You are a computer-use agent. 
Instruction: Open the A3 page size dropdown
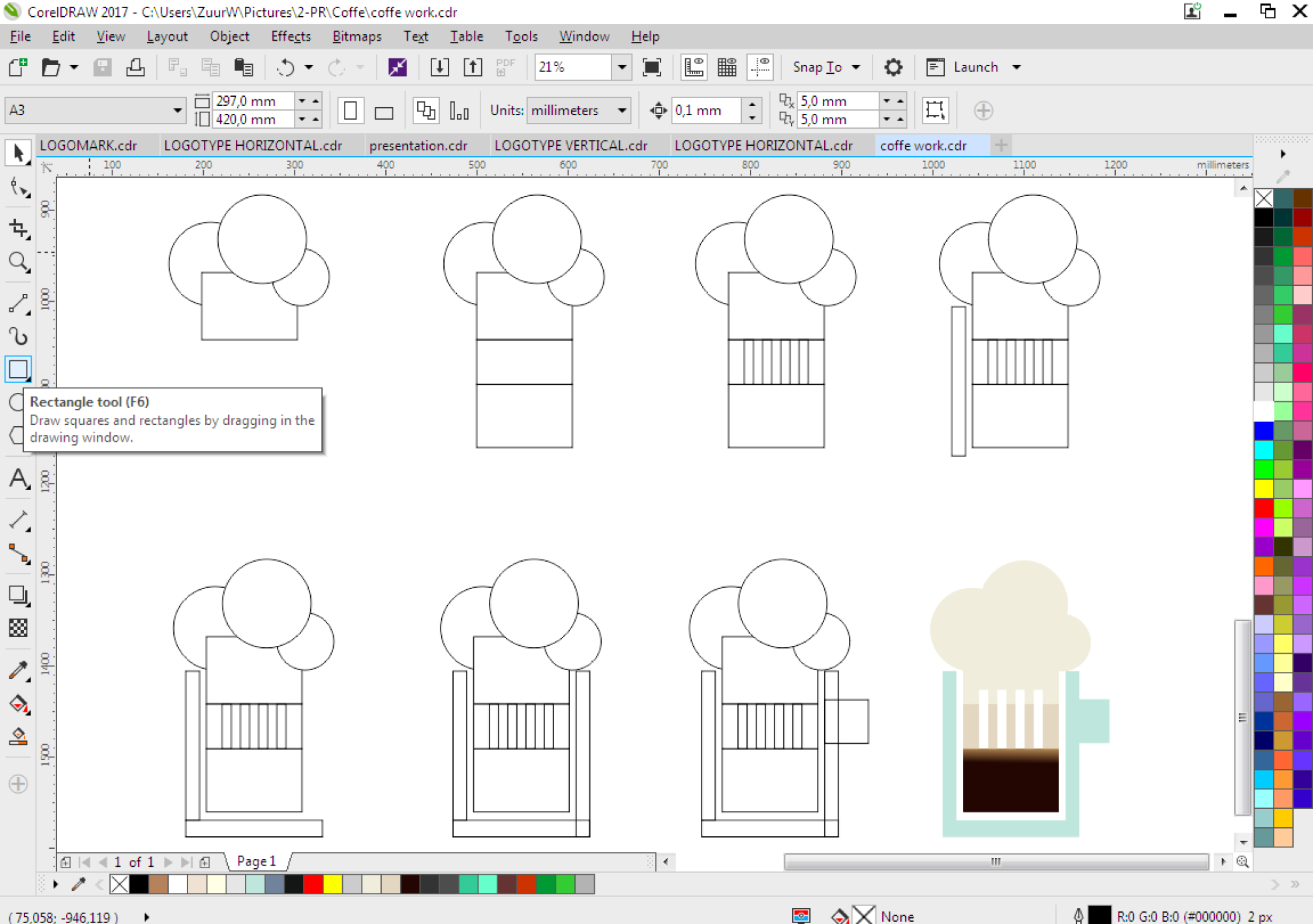177,110
